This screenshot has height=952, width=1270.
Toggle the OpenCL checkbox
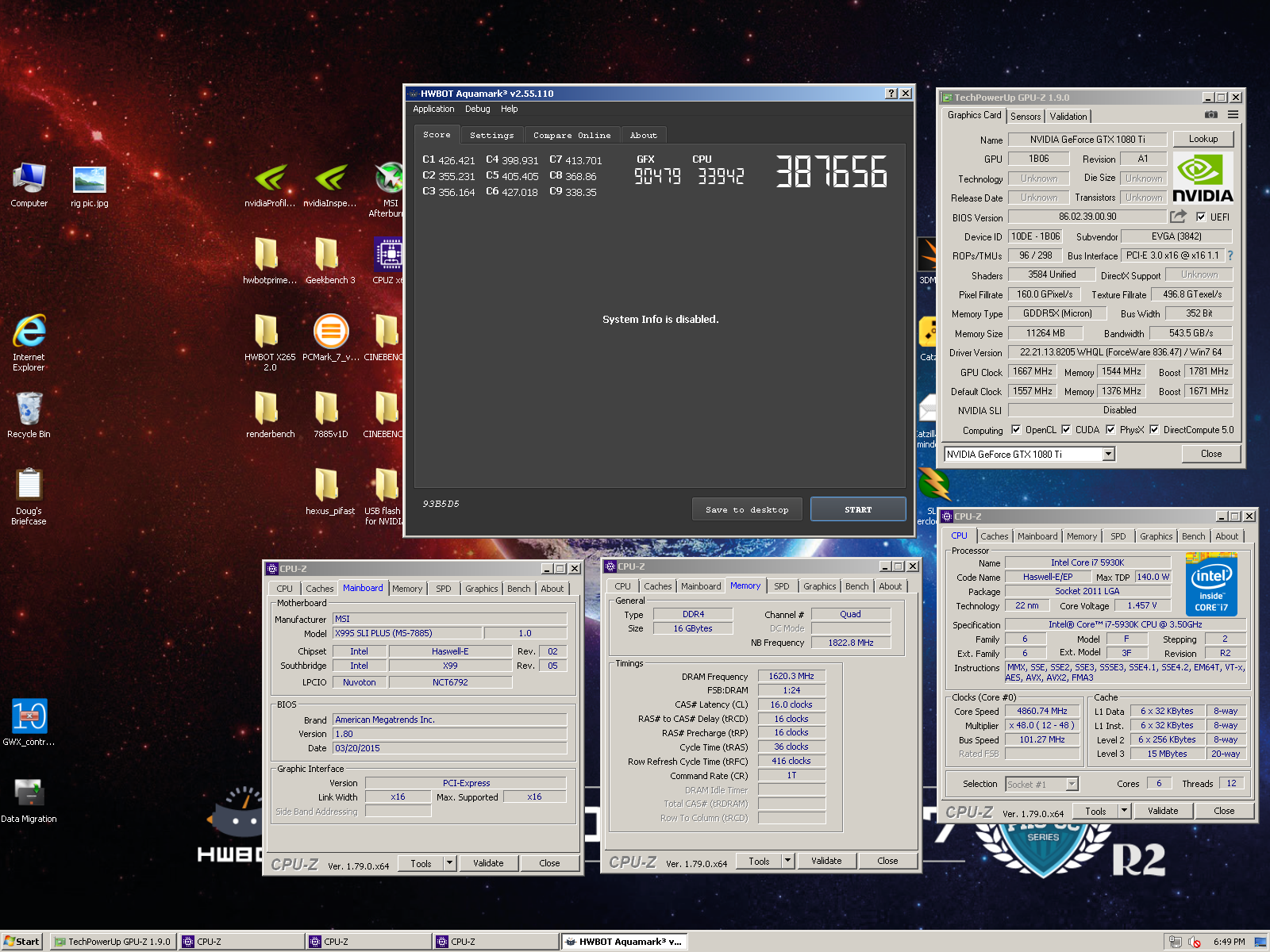coord(1016,430)
